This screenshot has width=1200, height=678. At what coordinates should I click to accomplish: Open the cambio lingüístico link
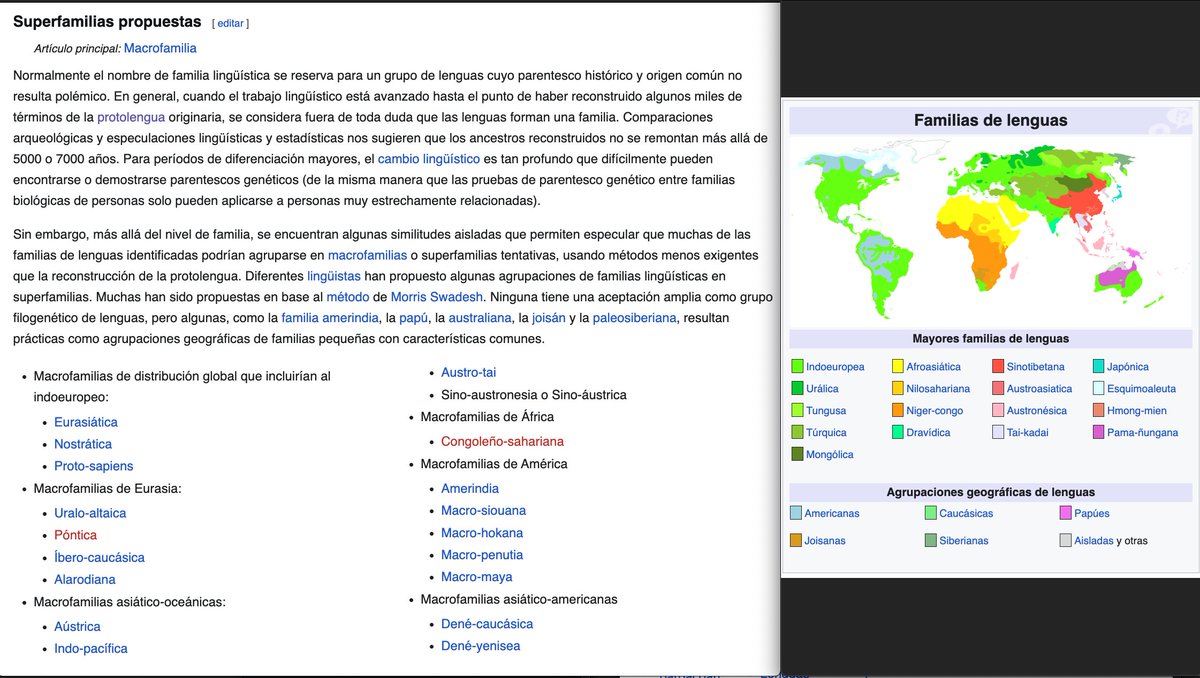(429, 159)
